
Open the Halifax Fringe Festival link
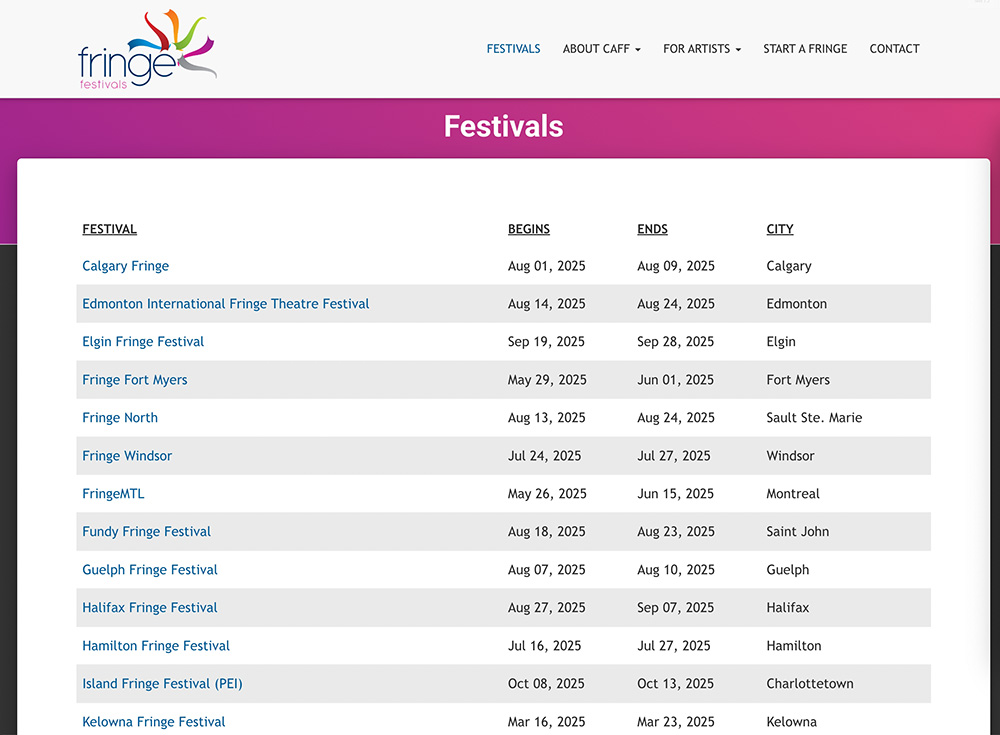[x=150, y=607]
